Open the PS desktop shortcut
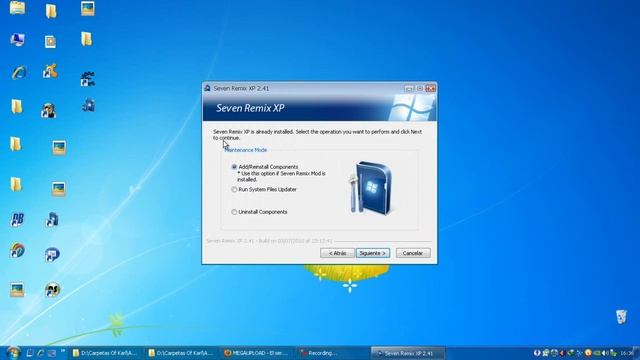Viewport: 640px width, 360px height. point(52,289)
